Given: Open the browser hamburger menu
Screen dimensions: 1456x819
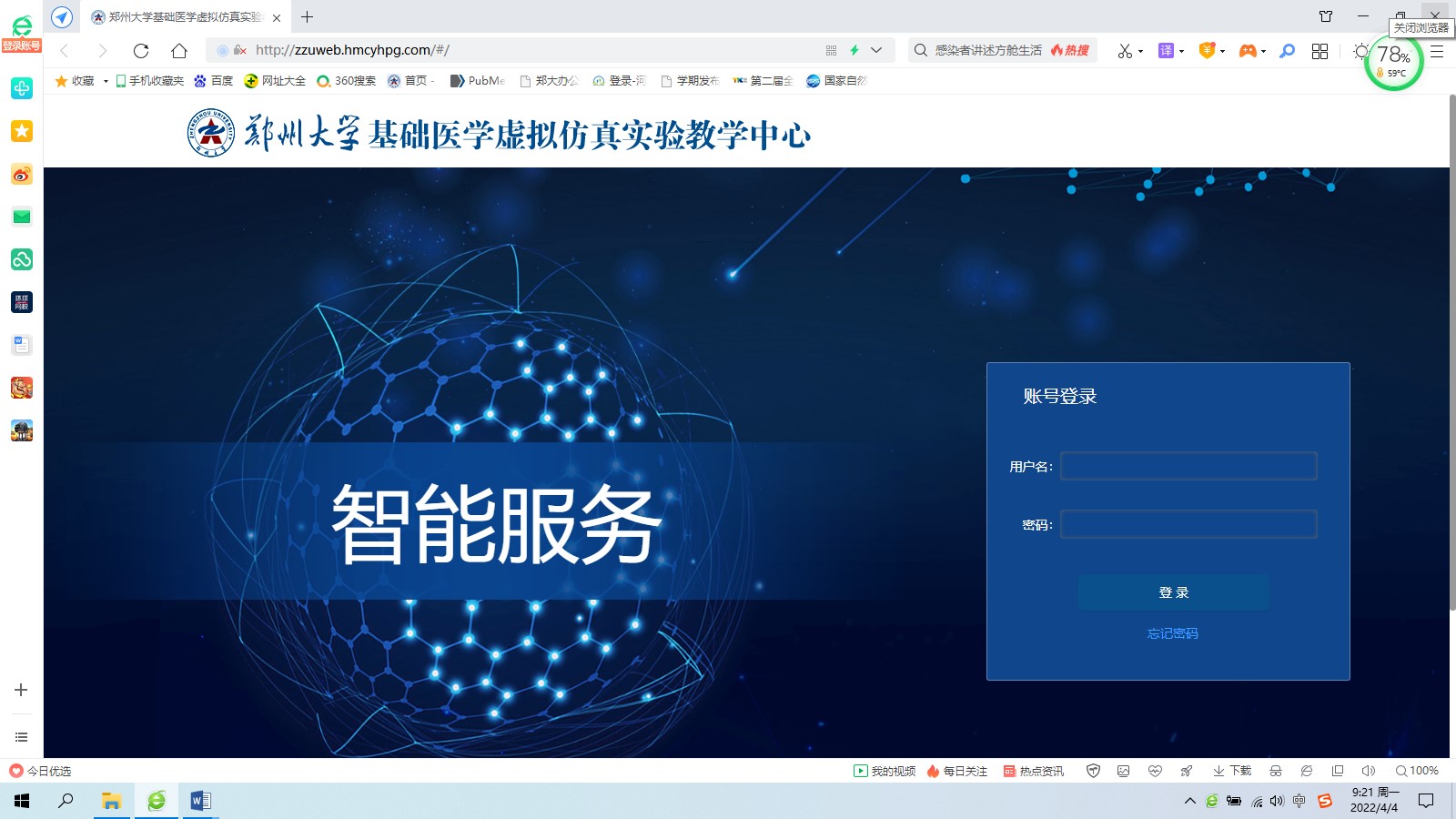Looking at the screenshot, I should (1437, 51).
